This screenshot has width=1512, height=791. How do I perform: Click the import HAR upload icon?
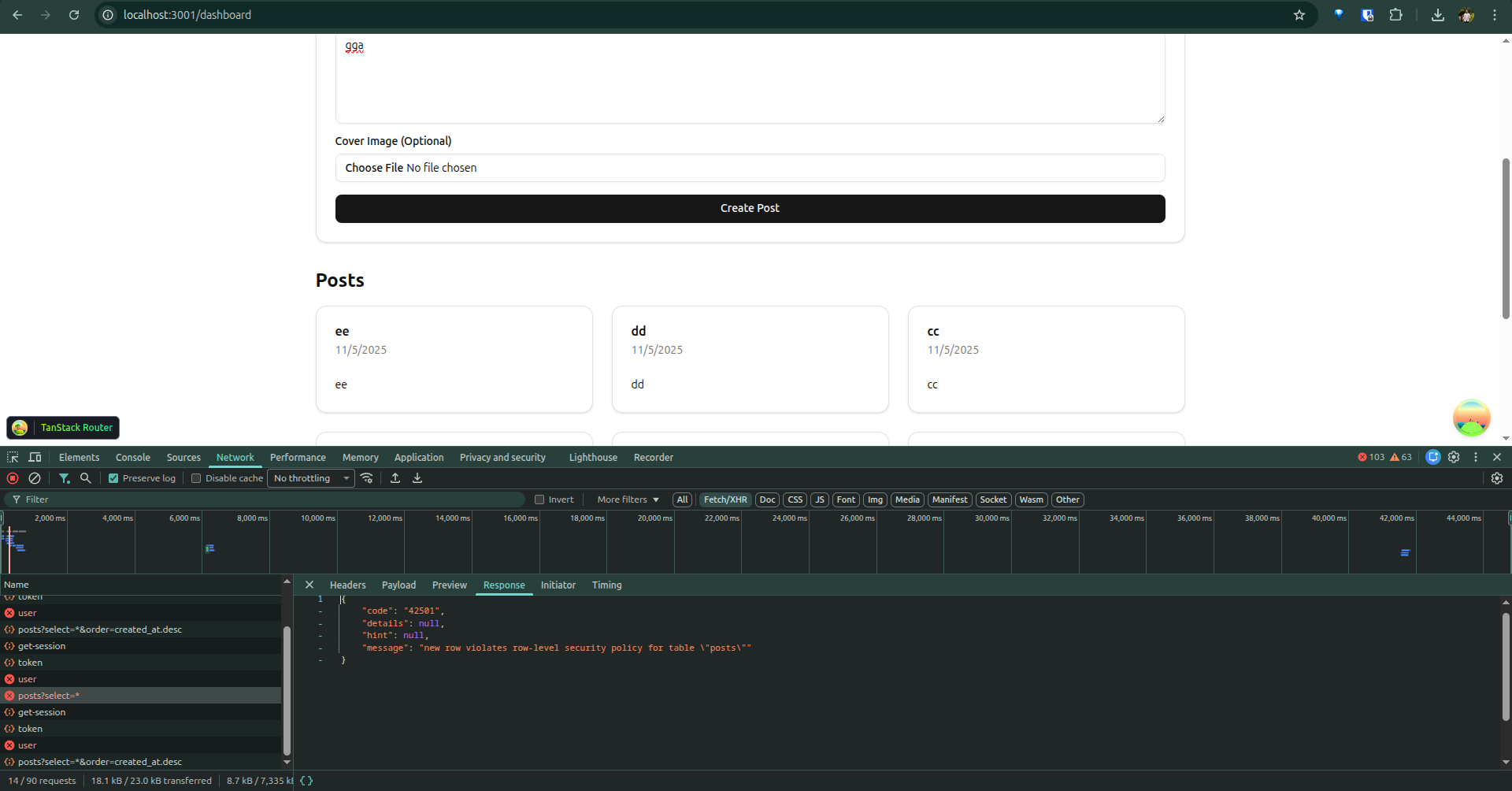[395, 478]
